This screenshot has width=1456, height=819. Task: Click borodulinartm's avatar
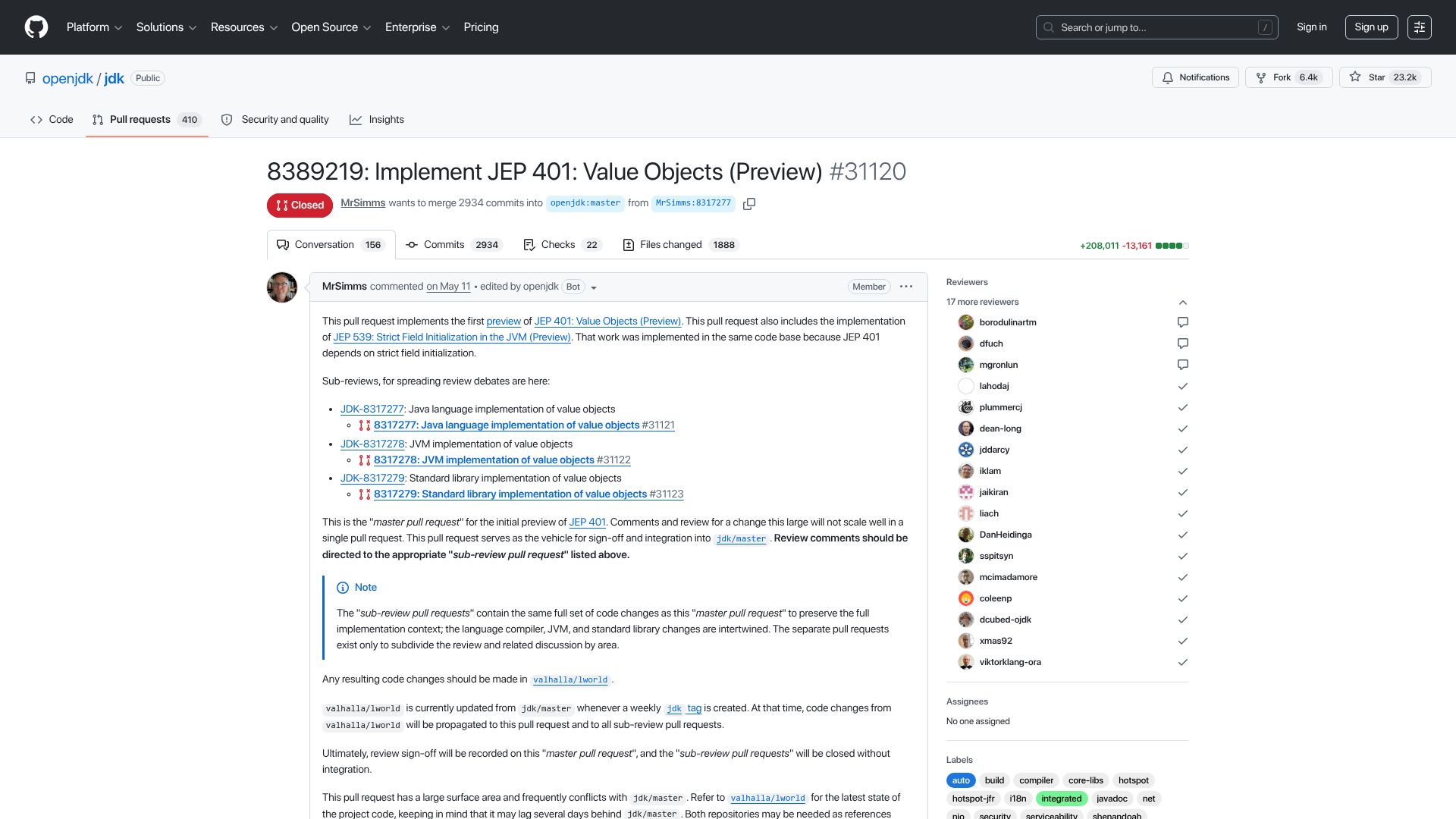tap(966, 322)
